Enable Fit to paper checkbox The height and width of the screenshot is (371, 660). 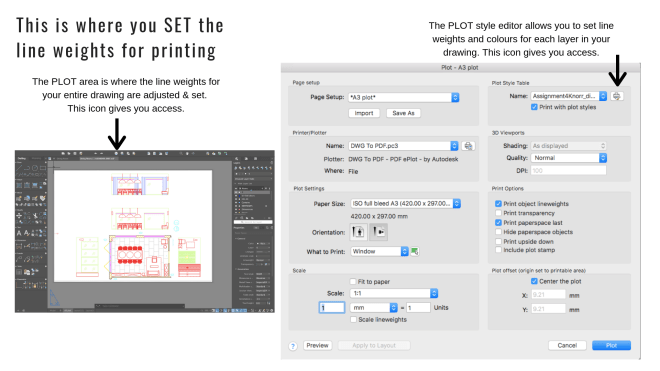(353, 282)
